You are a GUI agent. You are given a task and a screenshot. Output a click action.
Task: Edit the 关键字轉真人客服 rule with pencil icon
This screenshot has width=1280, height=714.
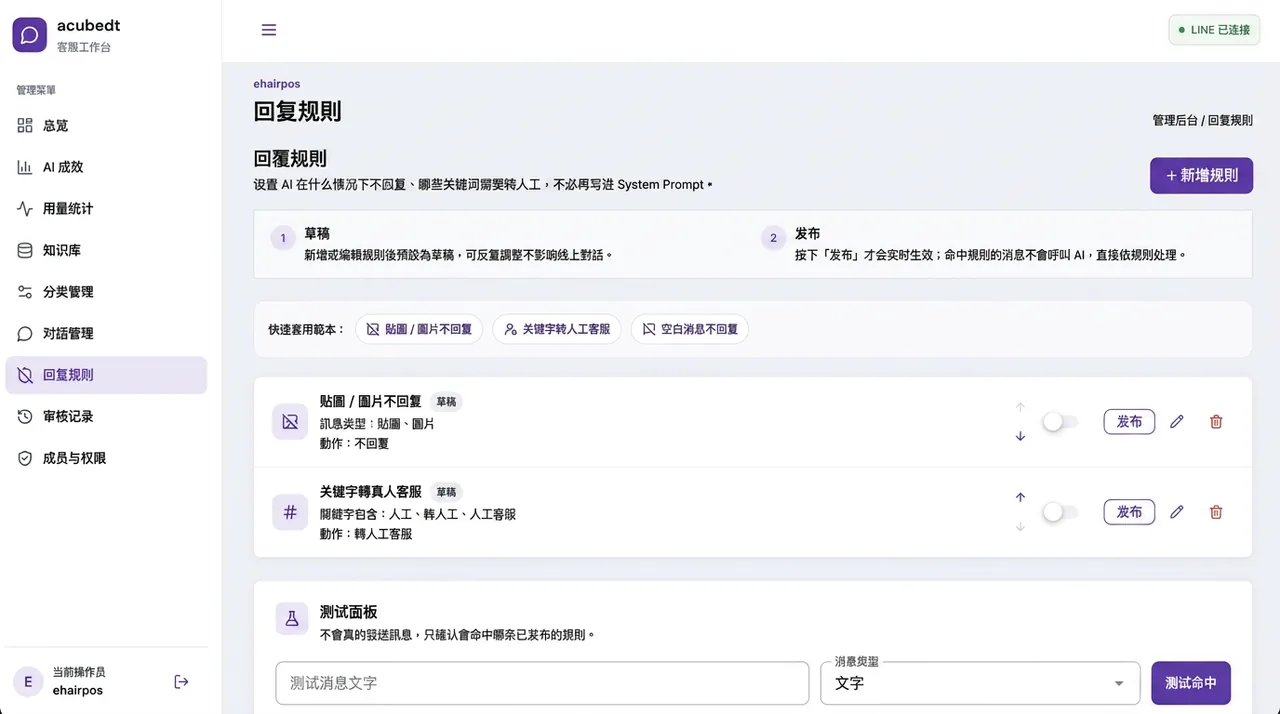tap(1177, 512)
